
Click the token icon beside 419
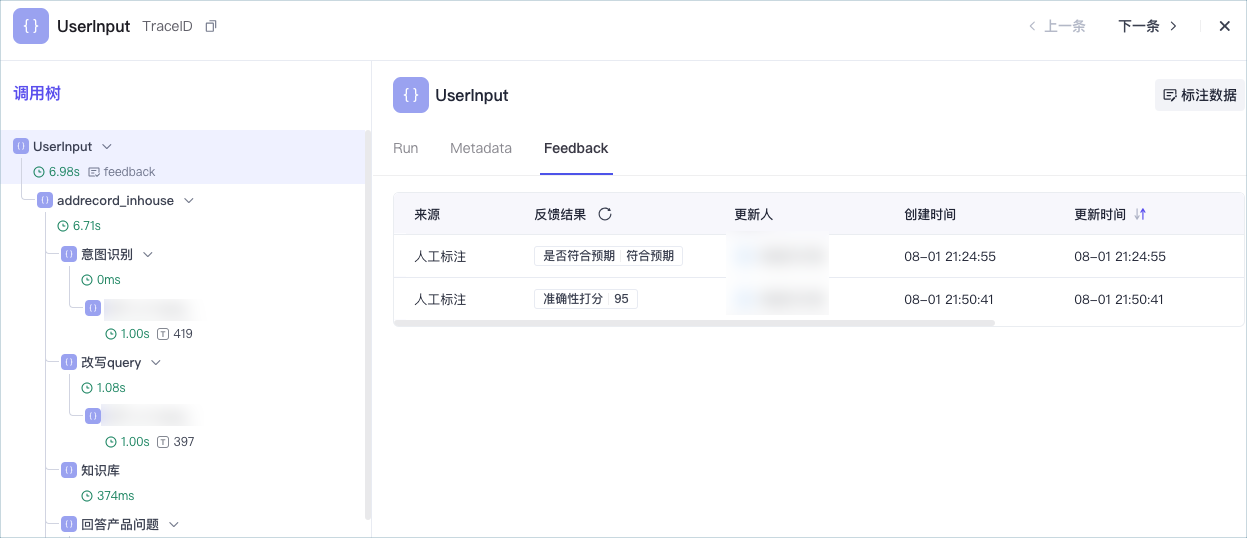[163, 333]
